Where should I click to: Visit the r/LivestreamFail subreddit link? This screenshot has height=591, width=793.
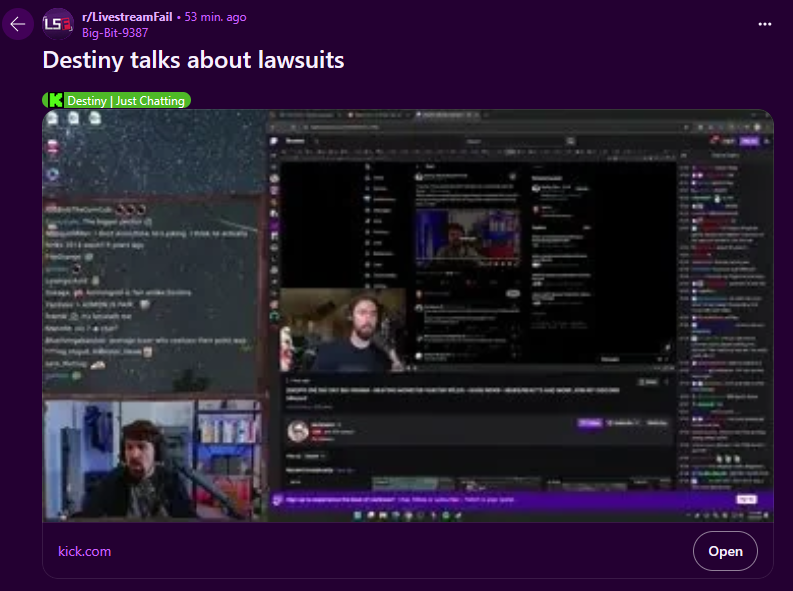127,17
